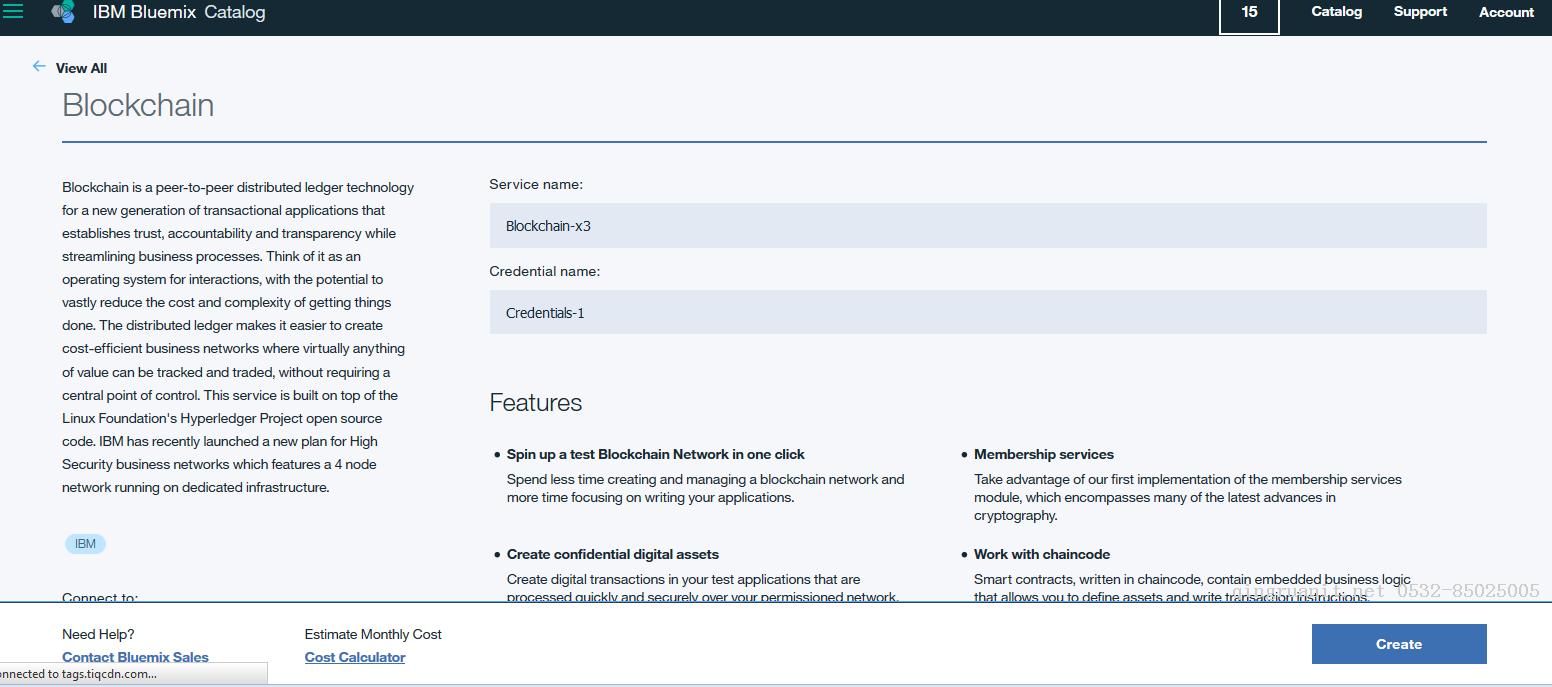Open Contact Bluemix Sales link

135,657
